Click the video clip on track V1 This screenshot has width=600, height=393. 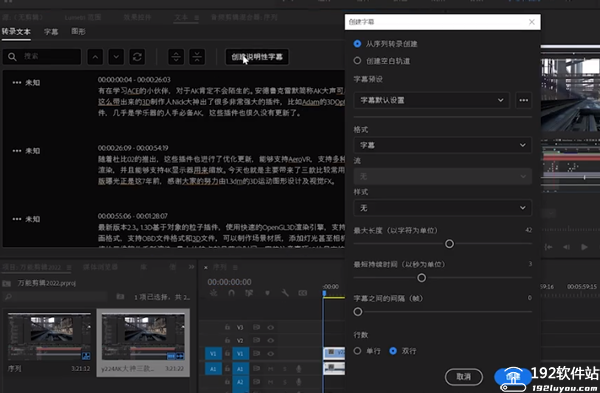click(x=334, y=353)
